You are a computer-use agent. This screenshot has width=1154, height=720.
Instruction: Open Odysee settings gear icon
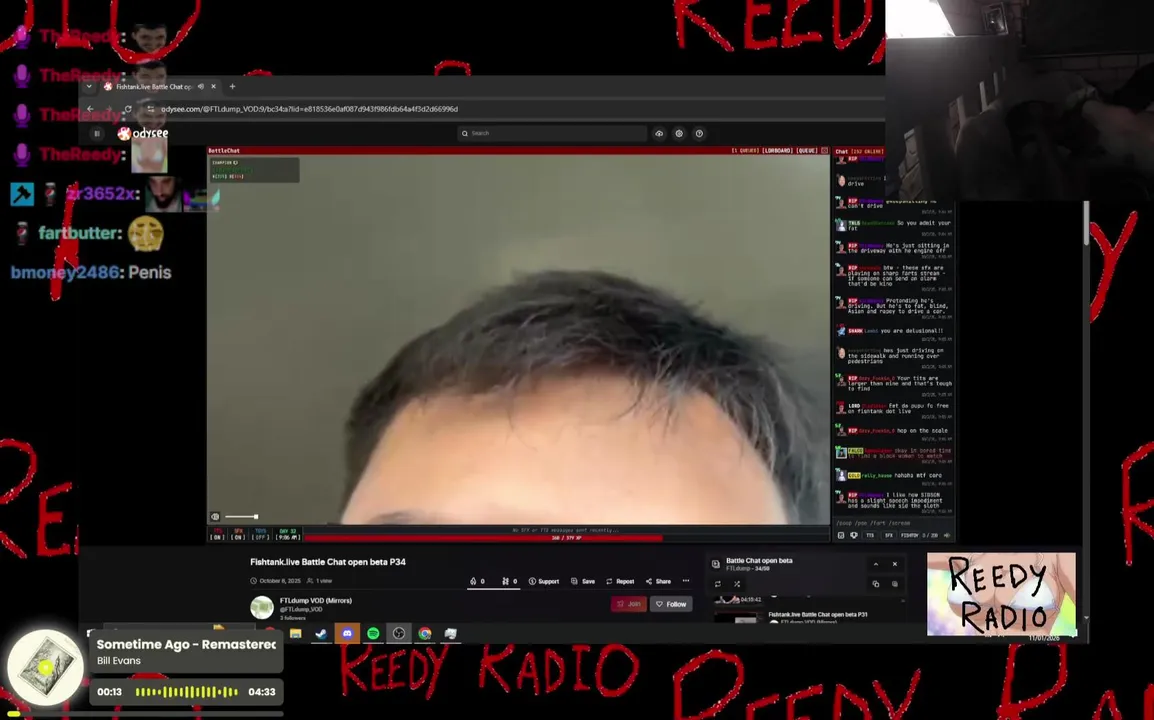[x=679, y=133]
